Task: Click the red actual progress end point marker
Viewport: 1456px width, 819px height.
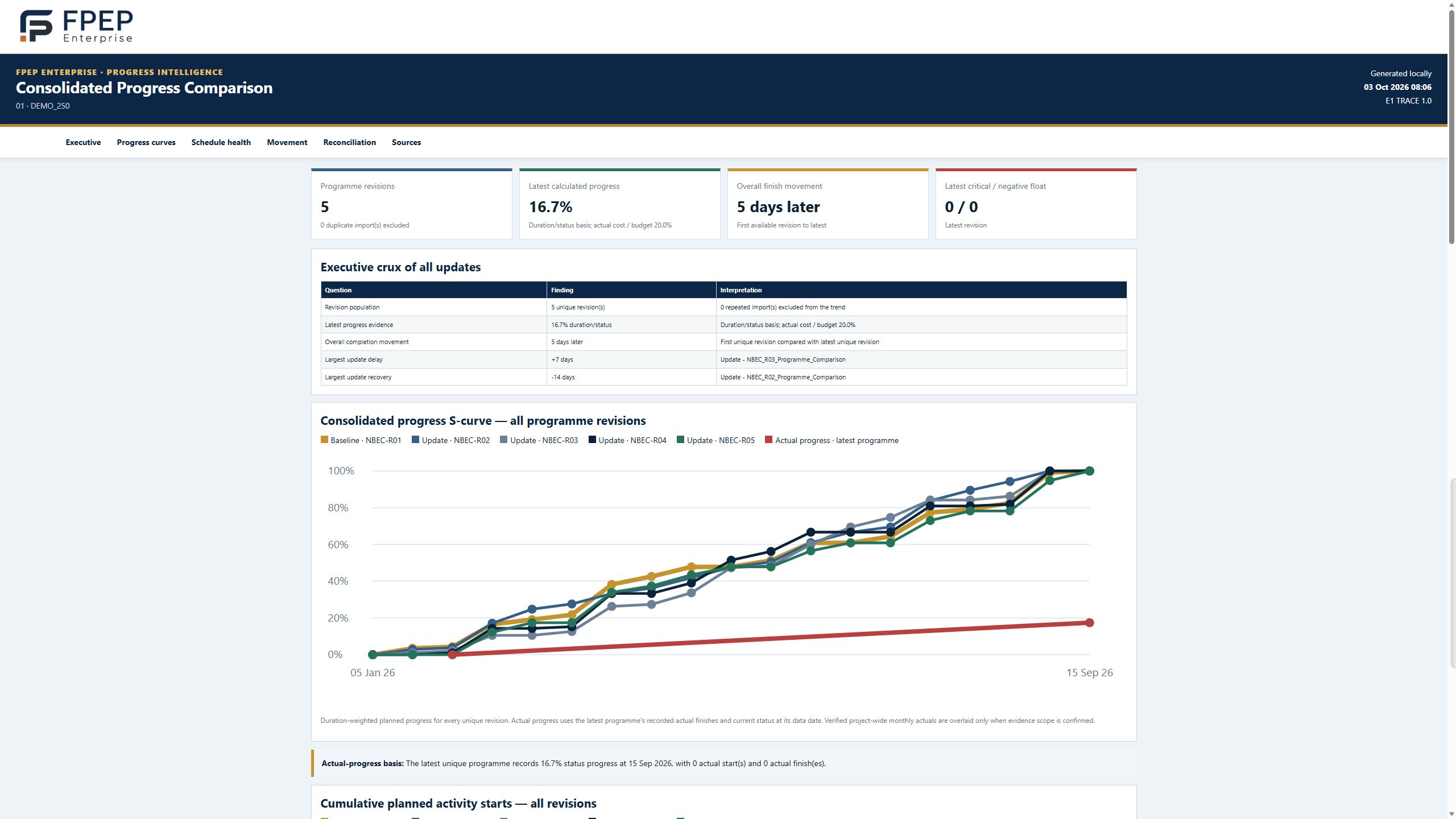Action: tap(1089, 623)
